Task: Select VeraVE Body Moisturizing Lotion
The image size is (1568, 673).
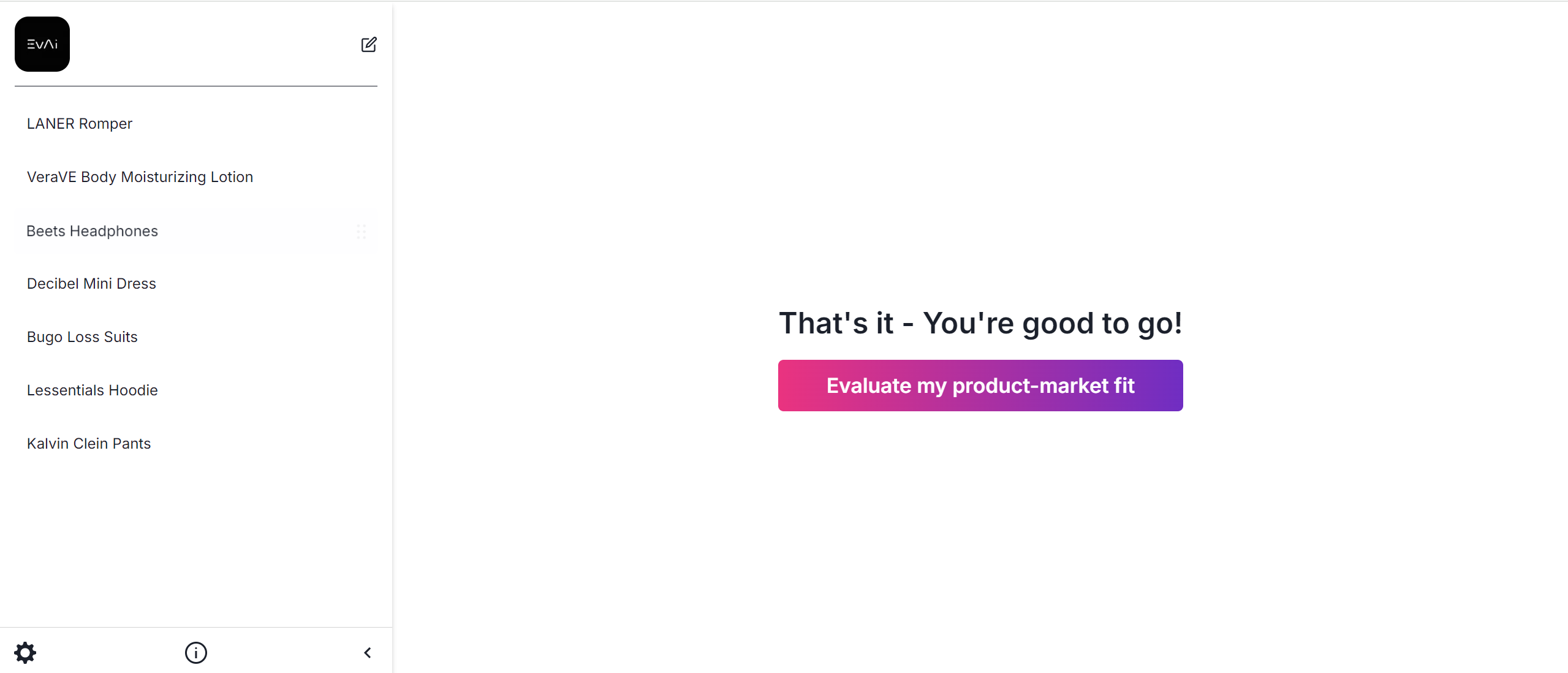Action: [140, 177]
